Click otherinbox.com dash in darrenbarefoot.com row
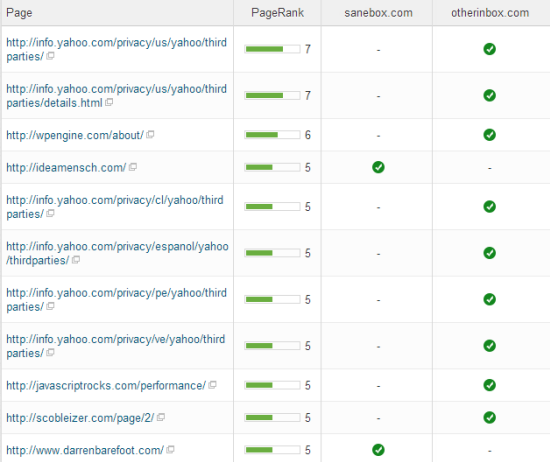The image size is (550, 462). 489,451
